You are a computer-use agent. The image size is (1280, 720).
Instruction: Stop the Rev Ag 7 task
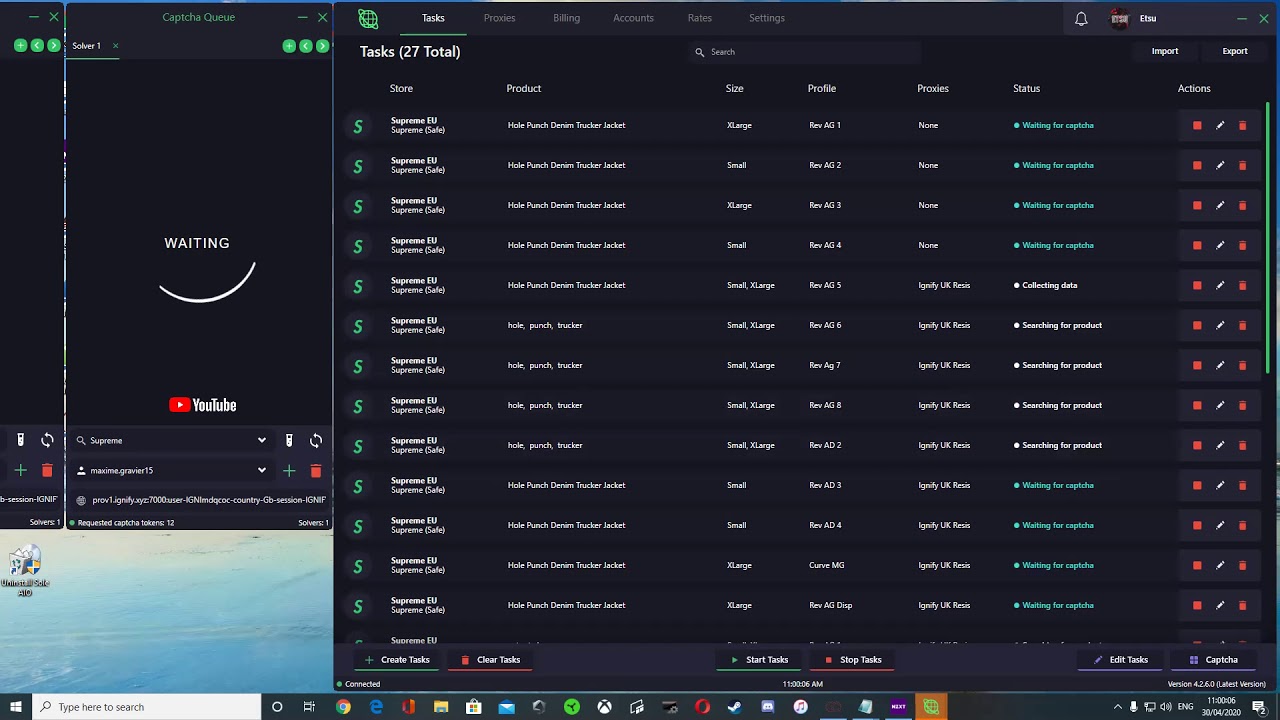pos(1197,365)
